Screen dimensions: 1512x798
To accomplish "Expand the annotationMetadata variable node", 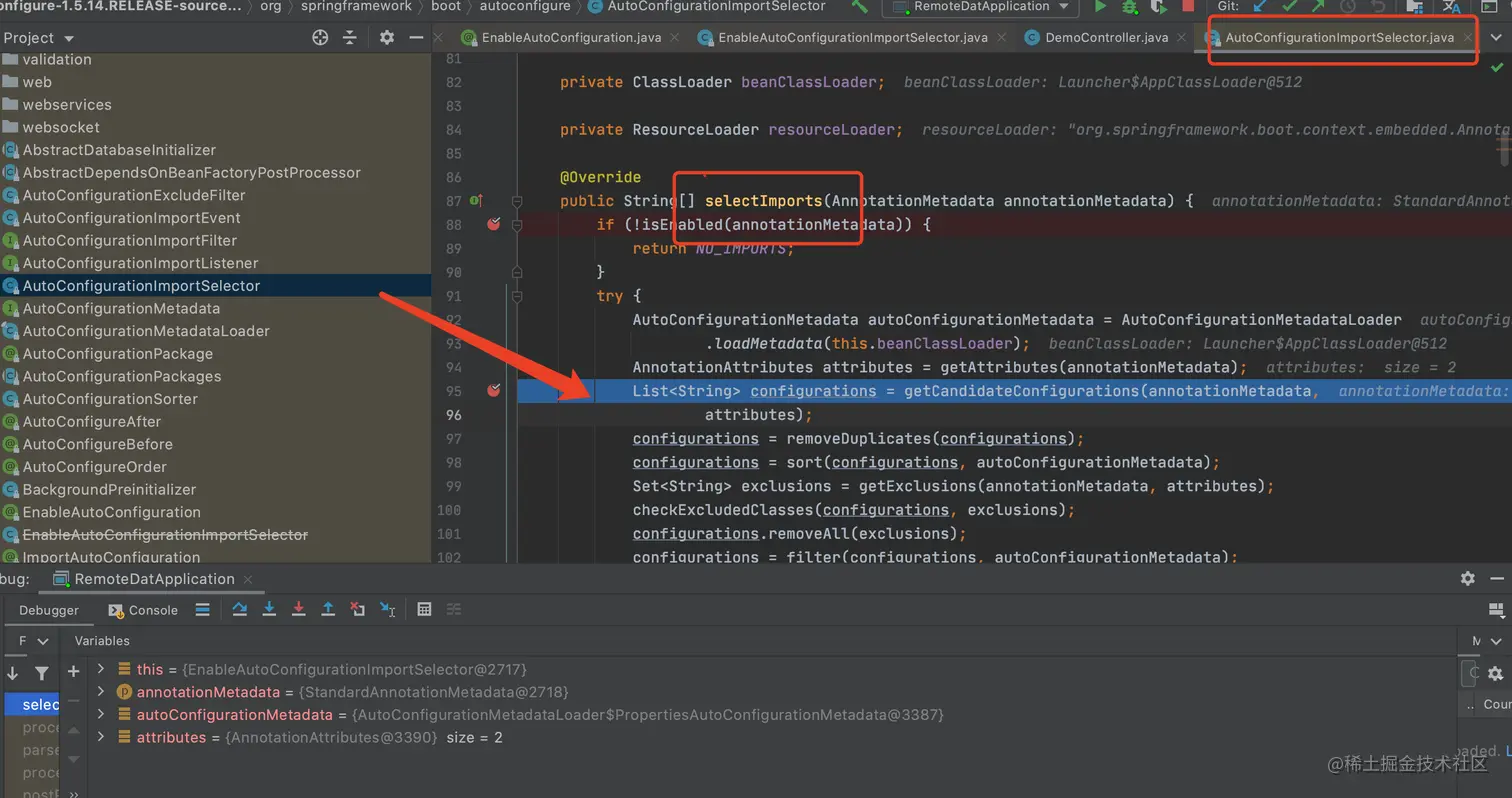I will point(101,691).
